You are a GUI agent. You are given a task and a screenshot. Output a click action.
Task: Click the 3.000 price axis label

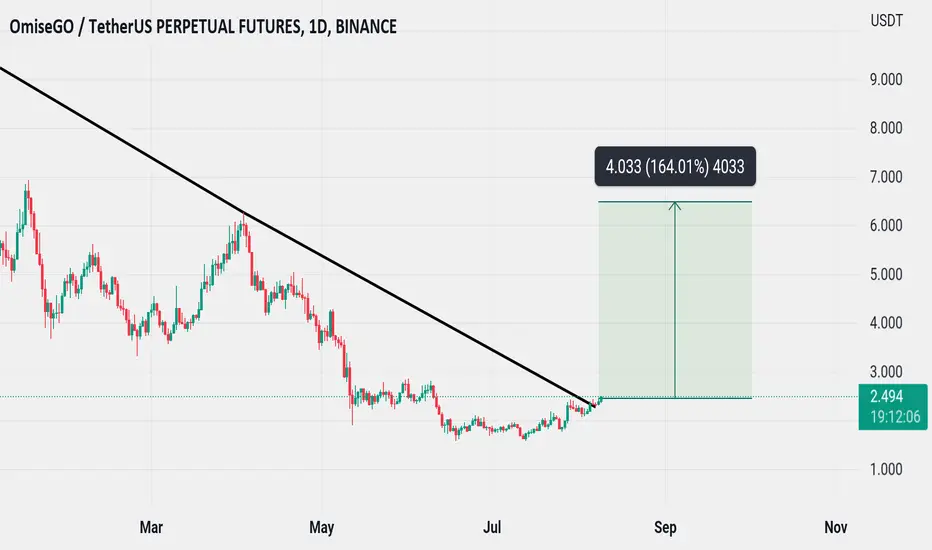pyautogui.click(x=886, y=372)
